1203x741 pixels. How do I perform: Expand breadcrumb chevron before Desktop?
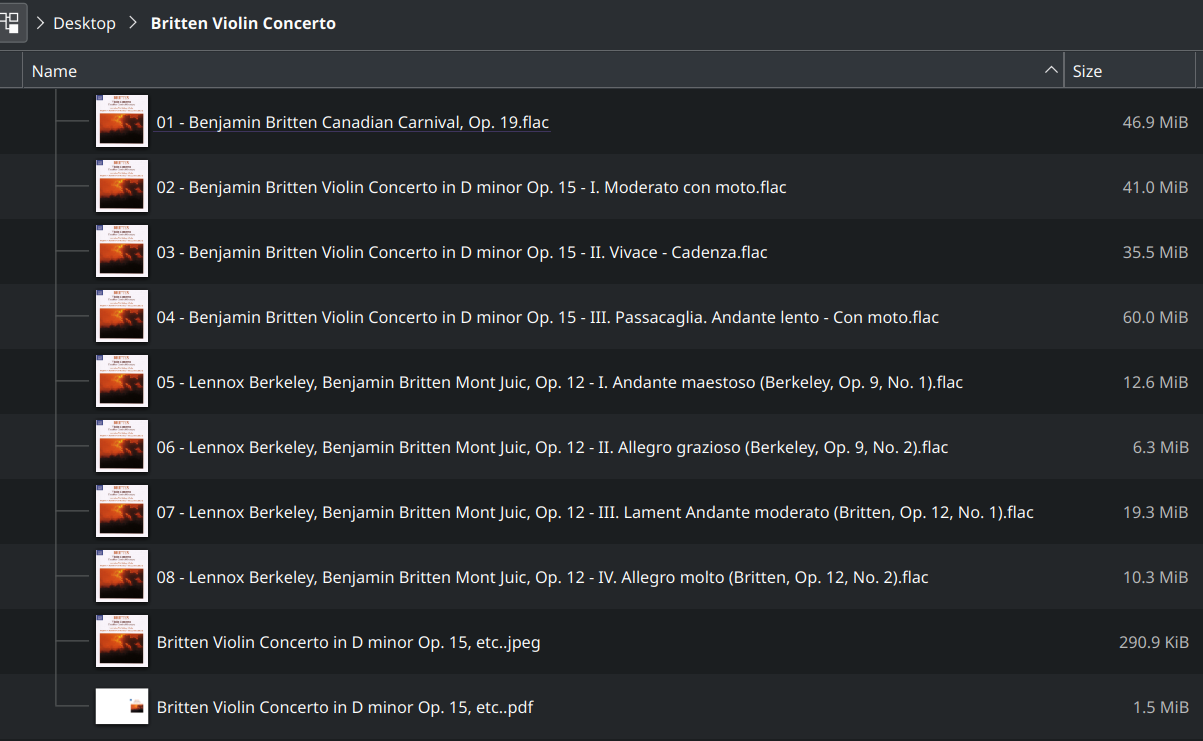pos(39,23)
